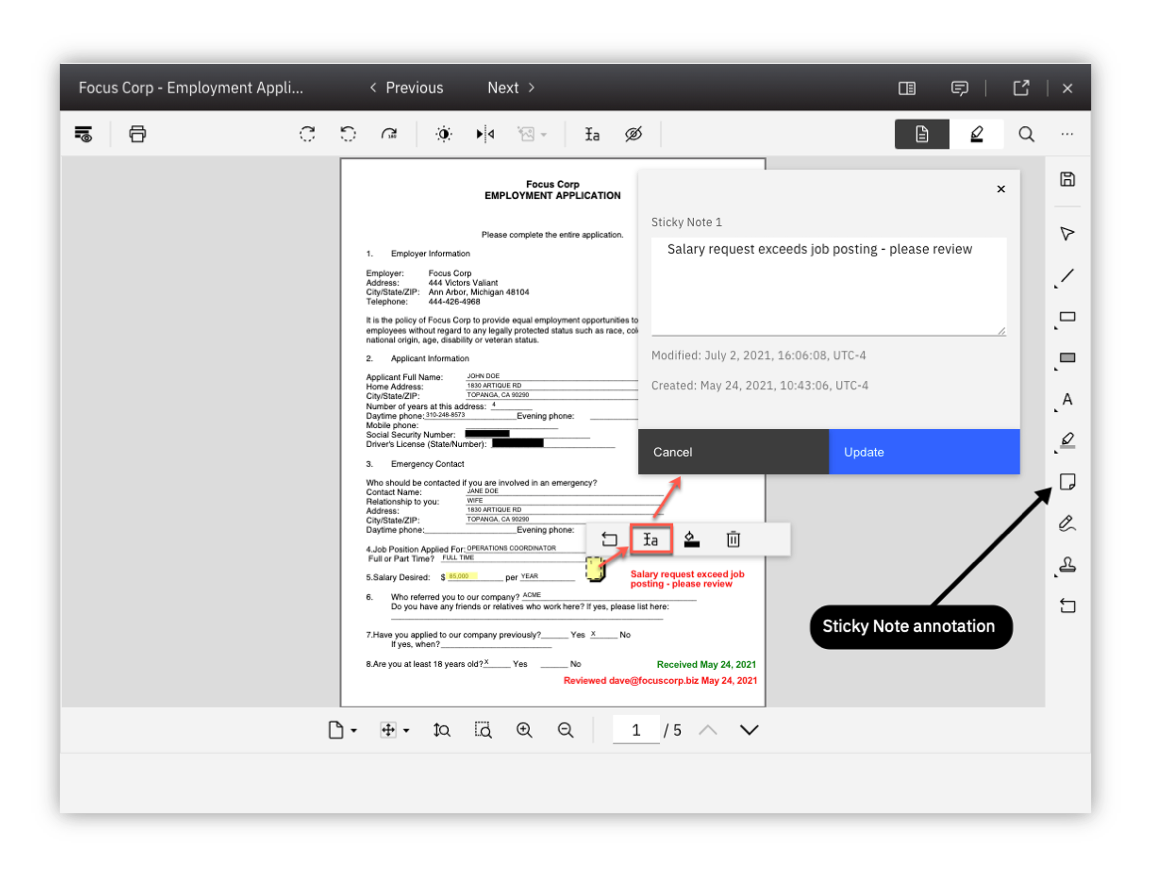Close the Sticky Note 1 dialog
This screenshot has width=1152, height=877.
tap(1001, 190)
